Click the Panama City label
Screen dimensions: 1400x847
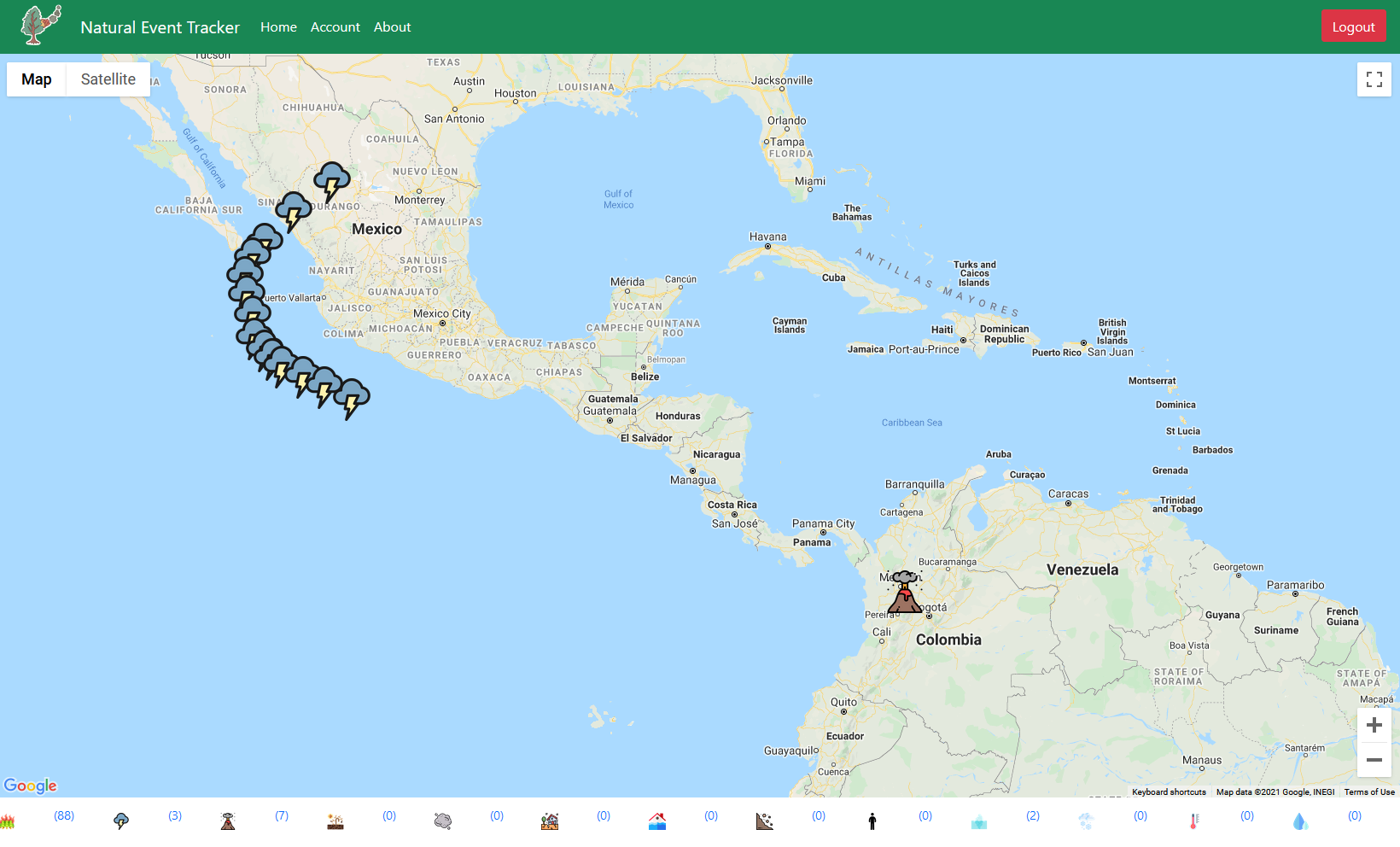click(x=823, y=523)
